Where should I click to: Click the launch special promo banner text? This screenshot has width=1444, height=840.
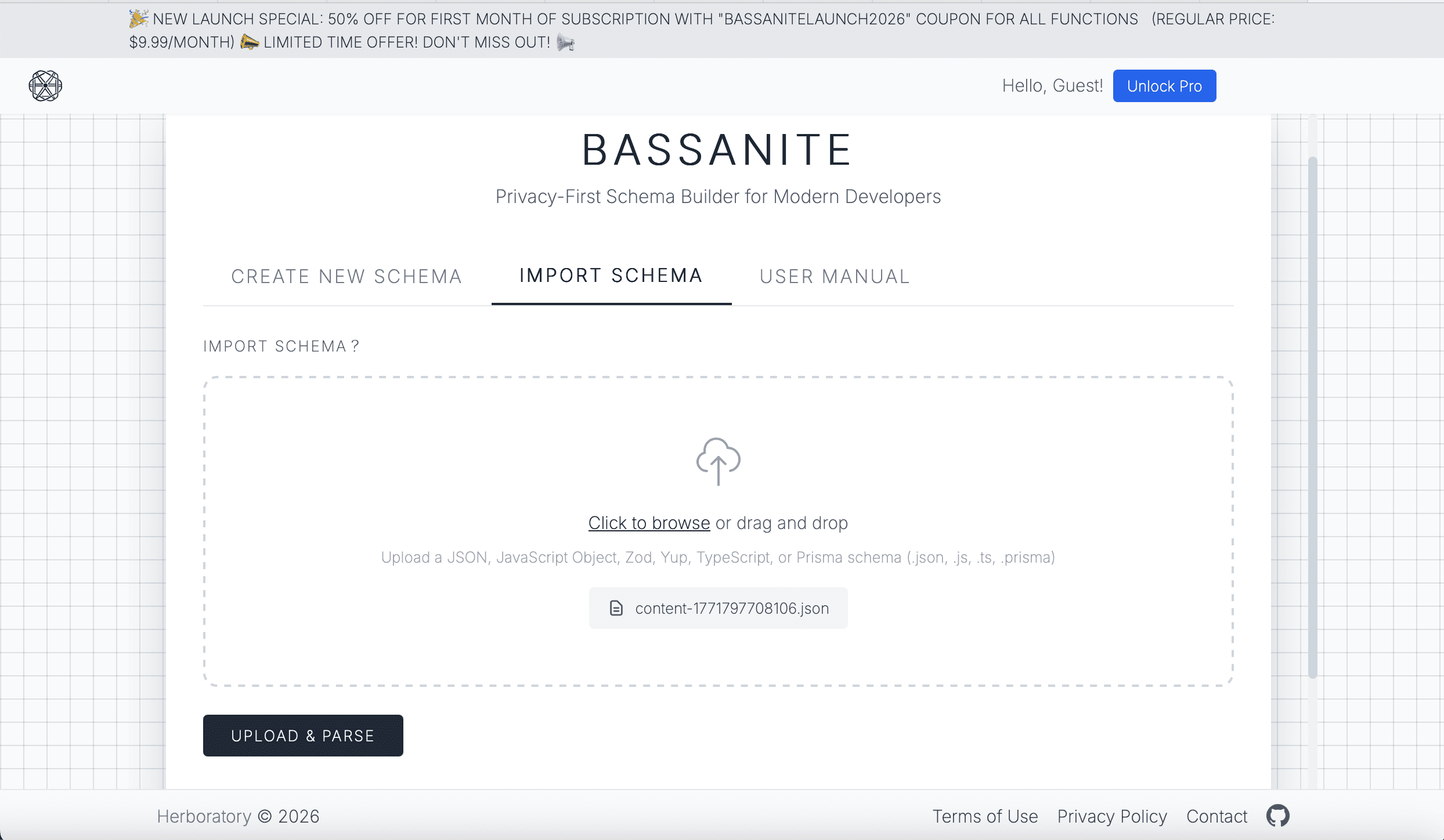[x=702, y=31]
